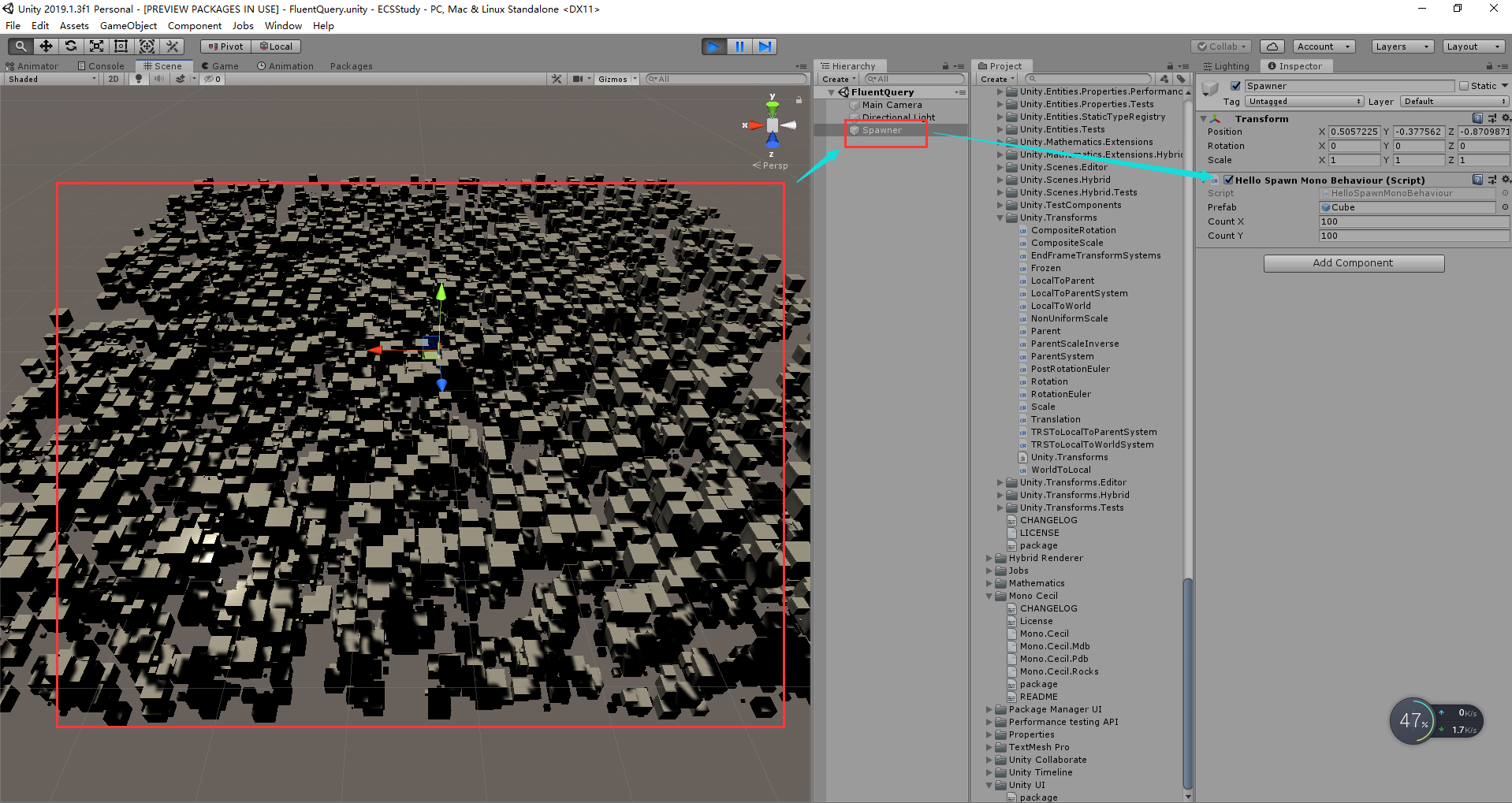Click the Pause button
1512x803 pixels.
pos(739,46)
